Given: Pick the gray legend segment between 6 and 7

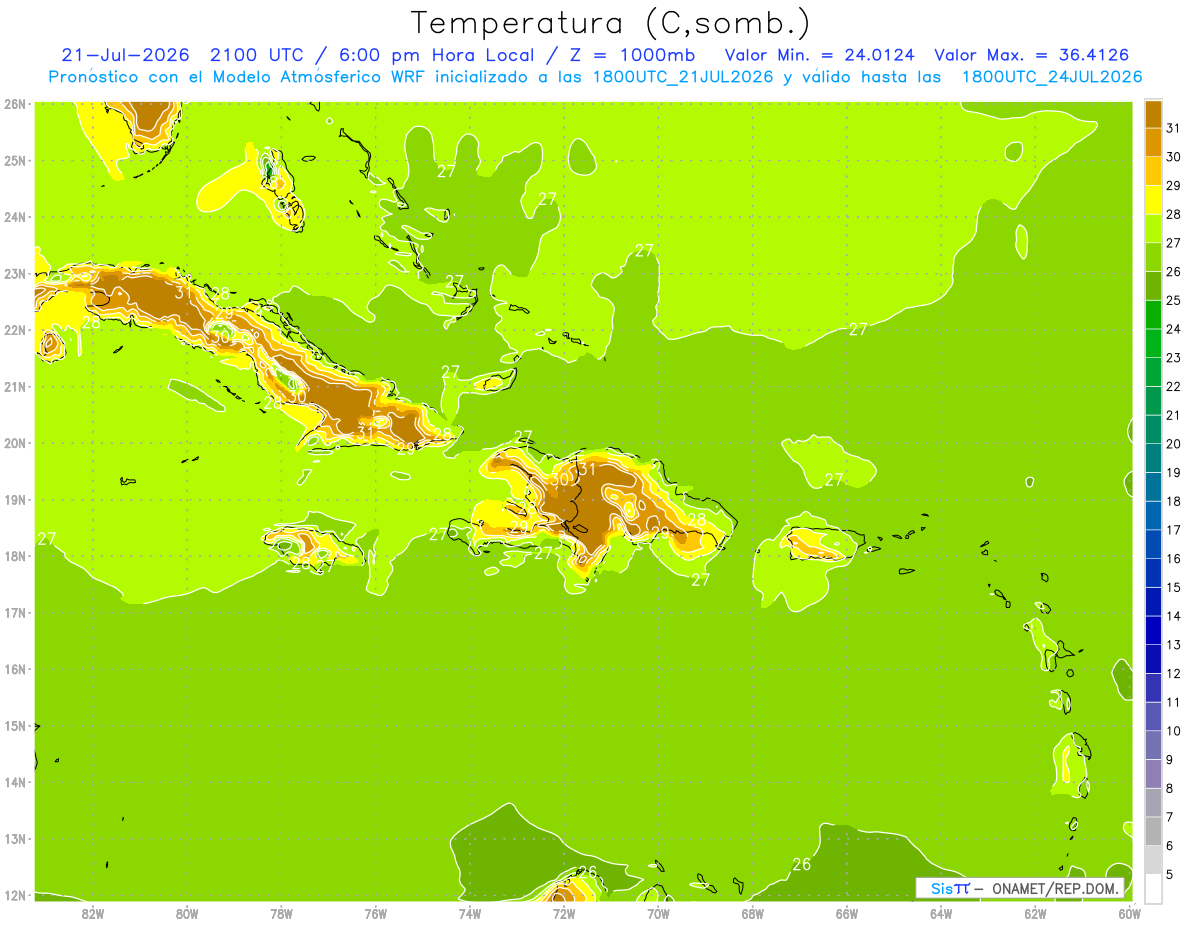Looking at the screenshot, I should [1153, 832].
